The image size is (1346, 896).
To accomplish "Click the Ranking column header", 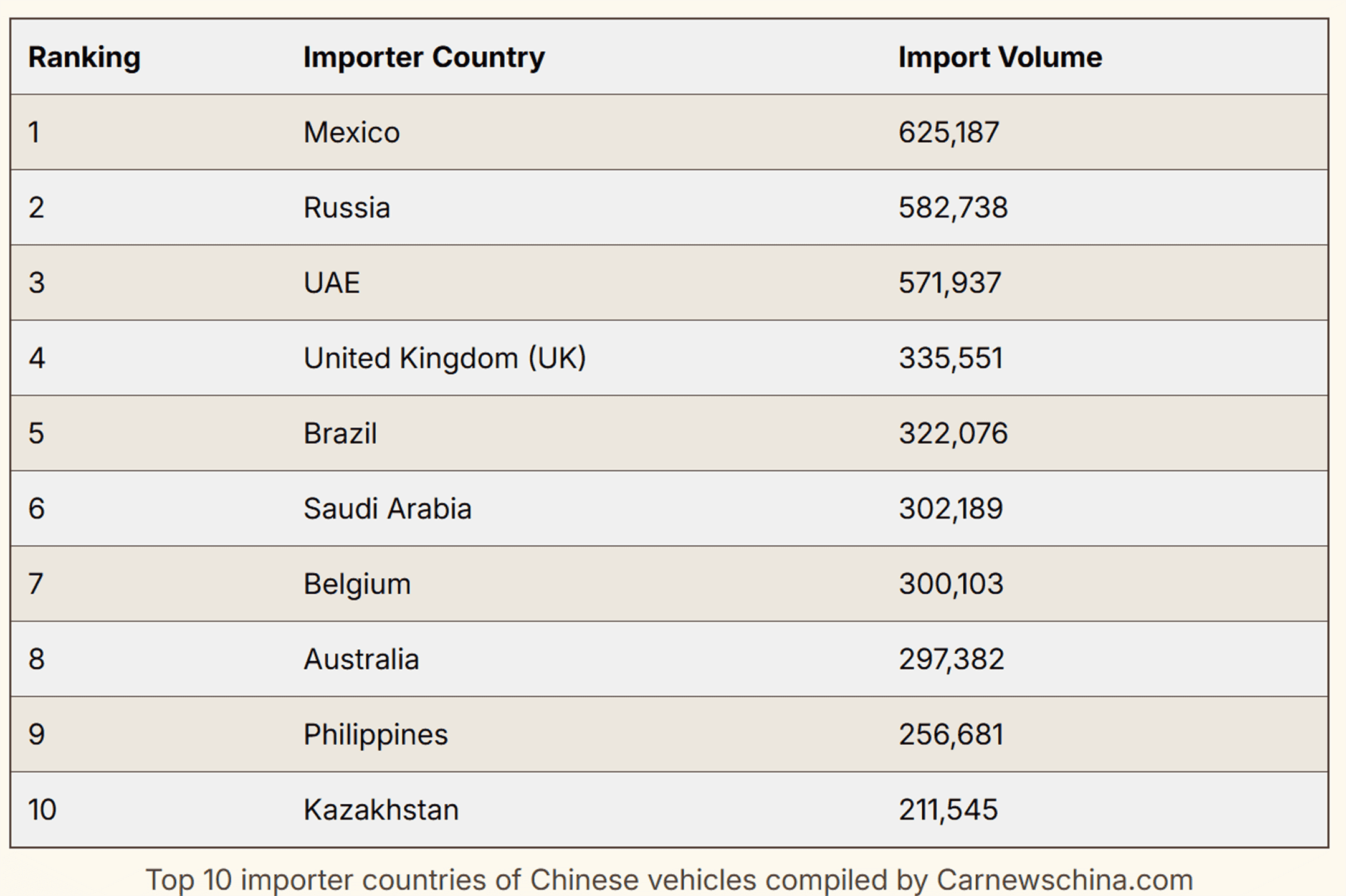I will click(x=84, y=57).
